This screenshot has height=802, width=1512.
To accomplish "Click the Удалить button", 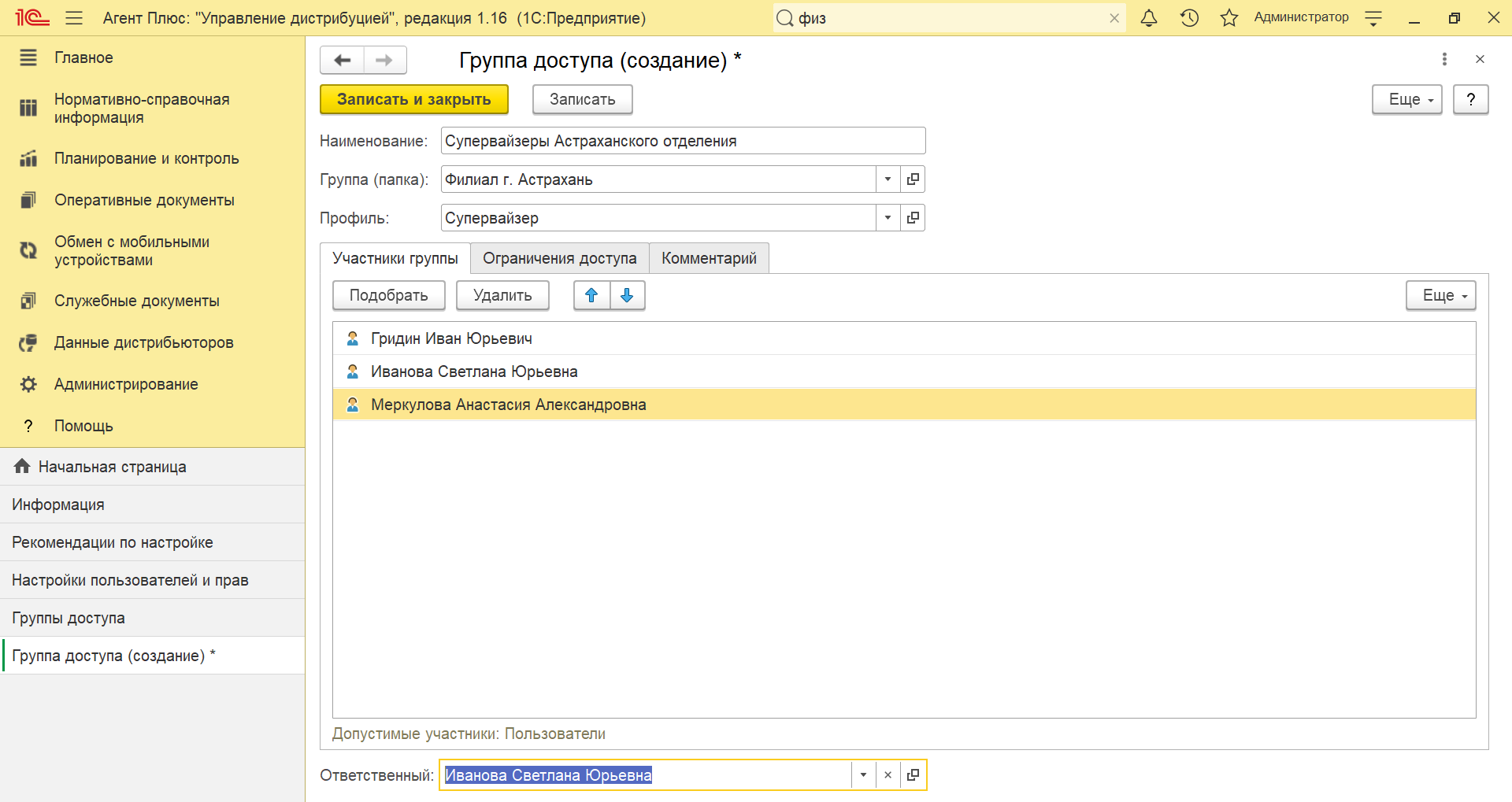I will tap(502, 295).
